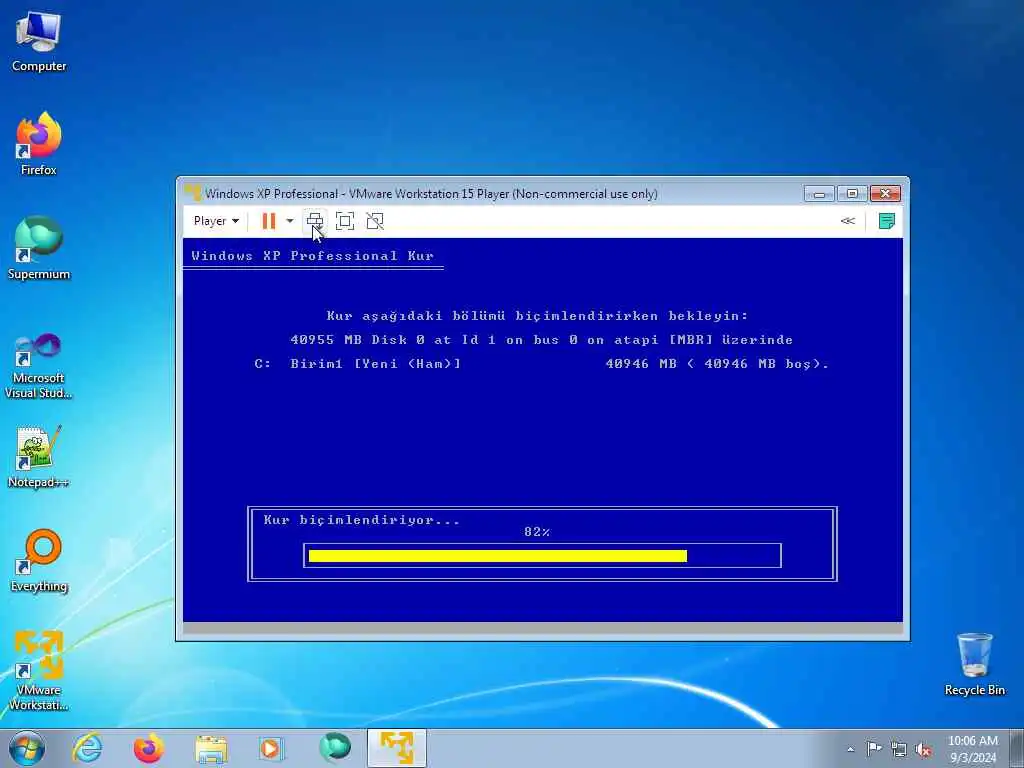Switch to VMware Player taskbar button

pyautogui.click(x=396, y=748)
